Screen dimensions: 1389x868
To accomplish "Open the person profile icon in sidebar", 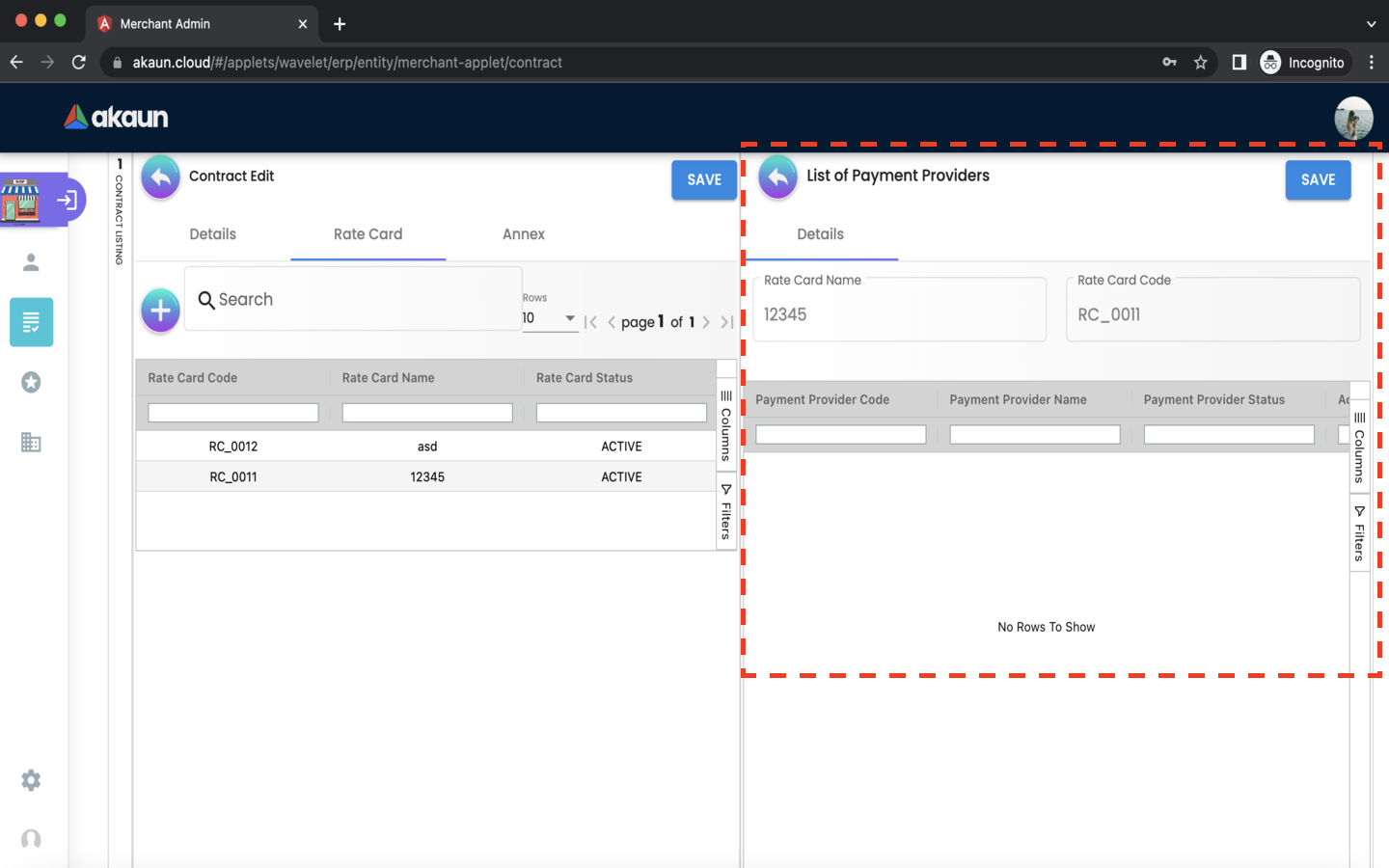I will [x=31, y=262].
